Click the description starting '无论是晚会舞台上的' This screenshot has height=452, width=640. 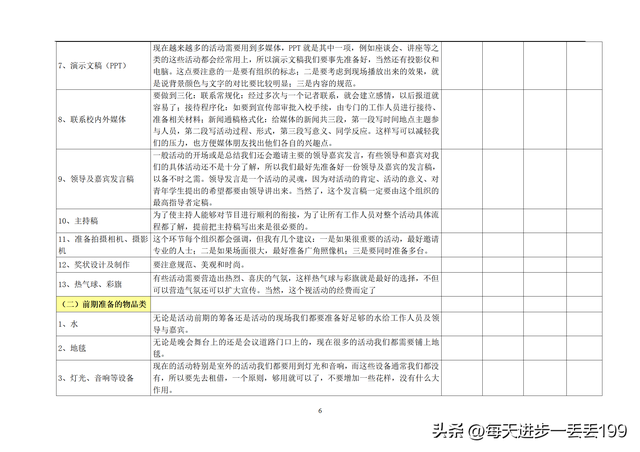click(296, 348)
